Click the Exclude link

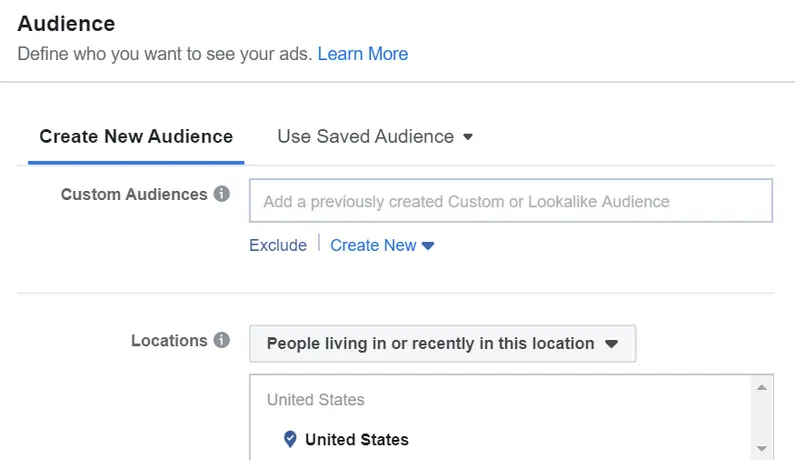tap(278, 245)
